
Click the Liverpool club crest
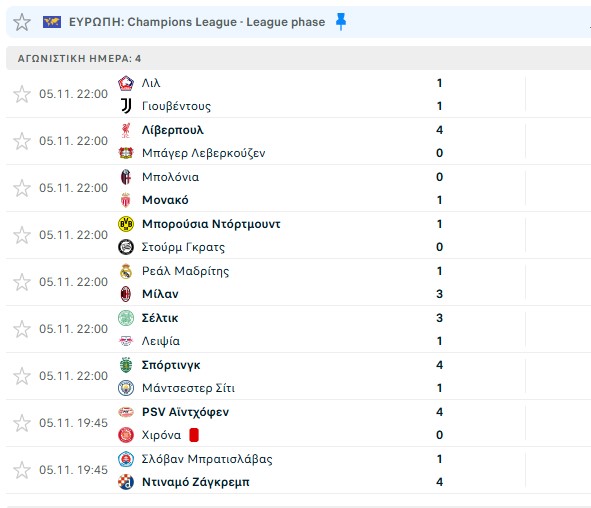coord(126,130)
